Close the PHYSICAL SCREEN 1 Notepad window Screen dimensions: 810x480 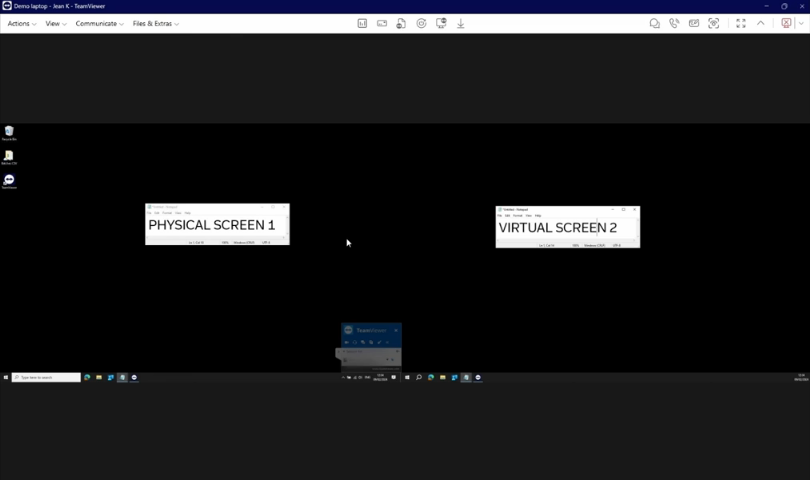(284, 207)
